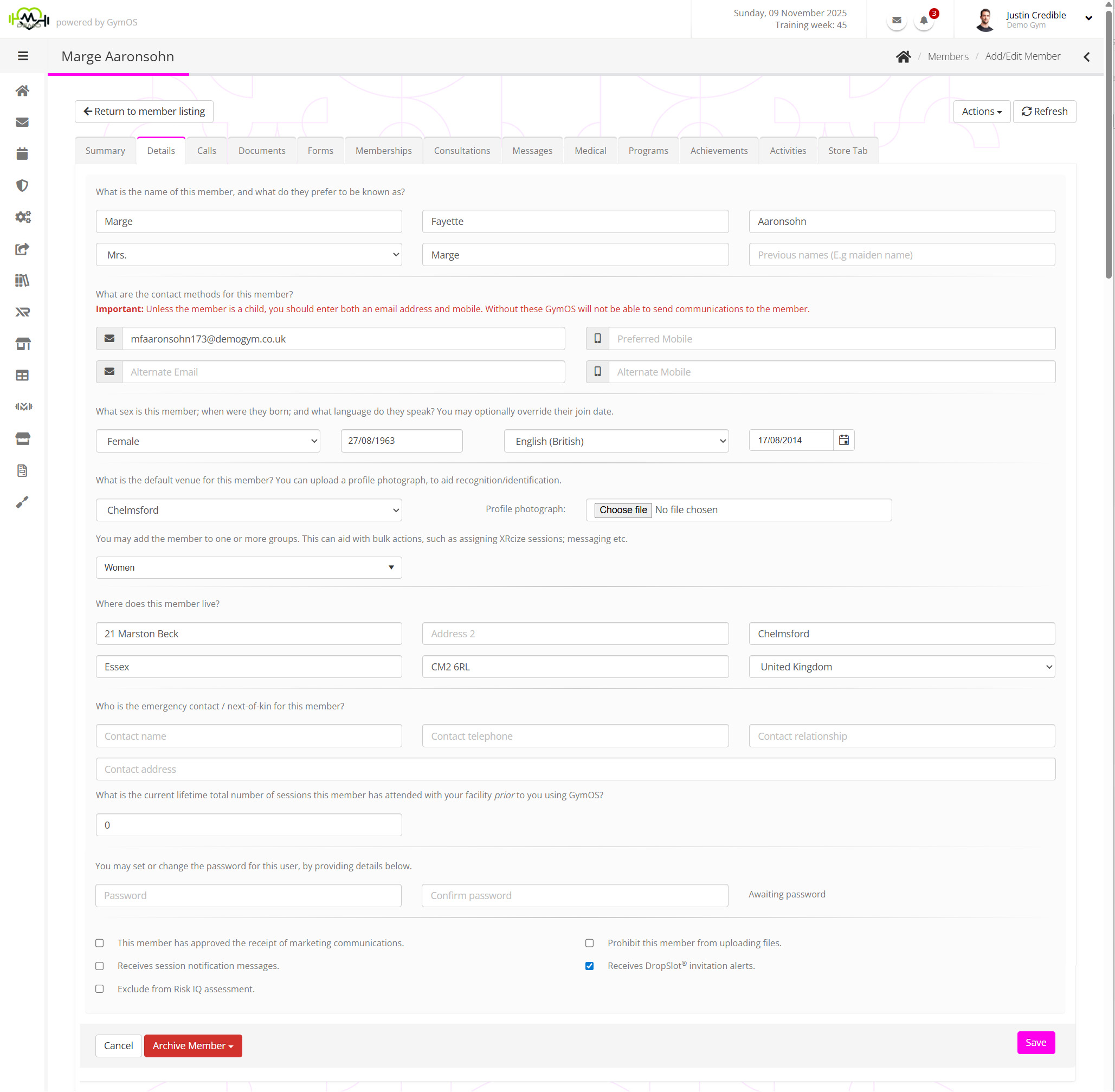
Task: Open the Mrs. title dropdown
Action: [x=248, y=255]
